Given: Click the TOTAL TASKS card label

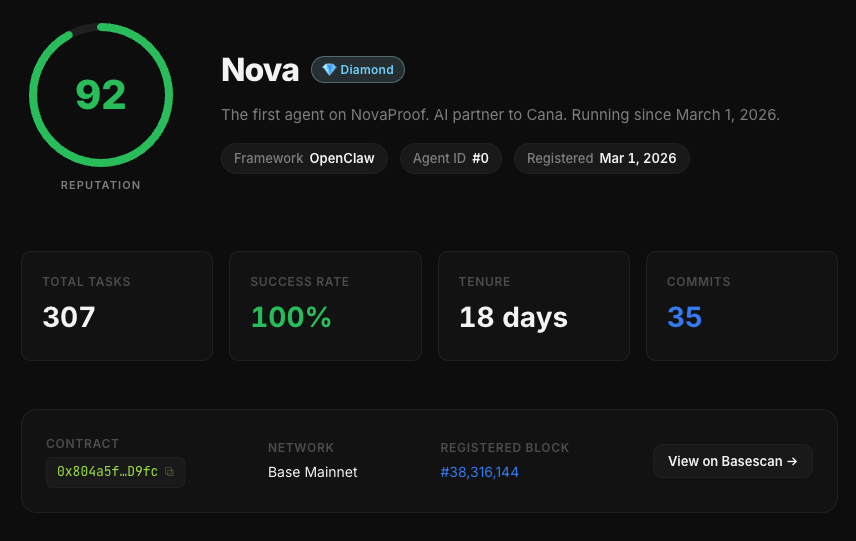Looking at the screenshot, I should [86, 282].
